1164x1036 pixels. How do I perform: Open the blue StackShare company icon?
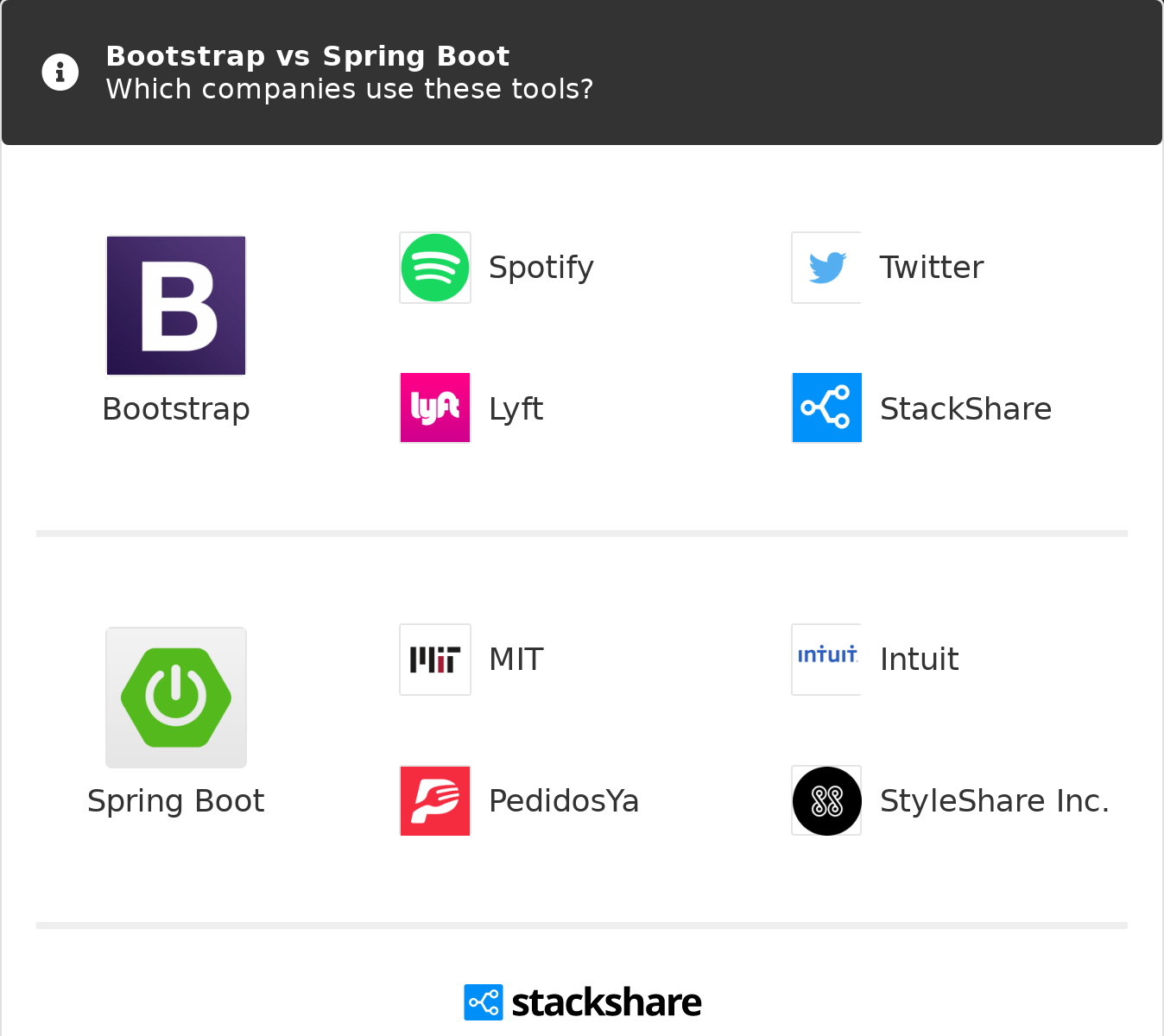[826, 407]
